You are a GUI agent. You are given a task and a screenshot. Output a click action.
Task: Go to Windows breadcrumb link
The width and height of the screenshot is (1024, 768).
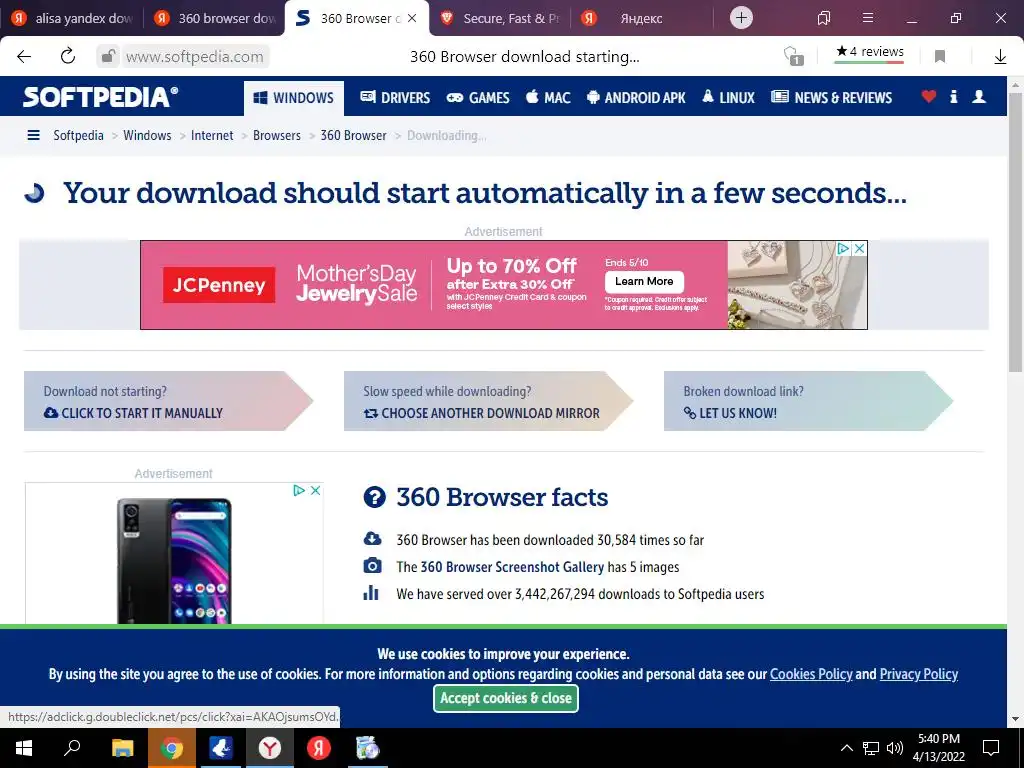coord(147,135)
